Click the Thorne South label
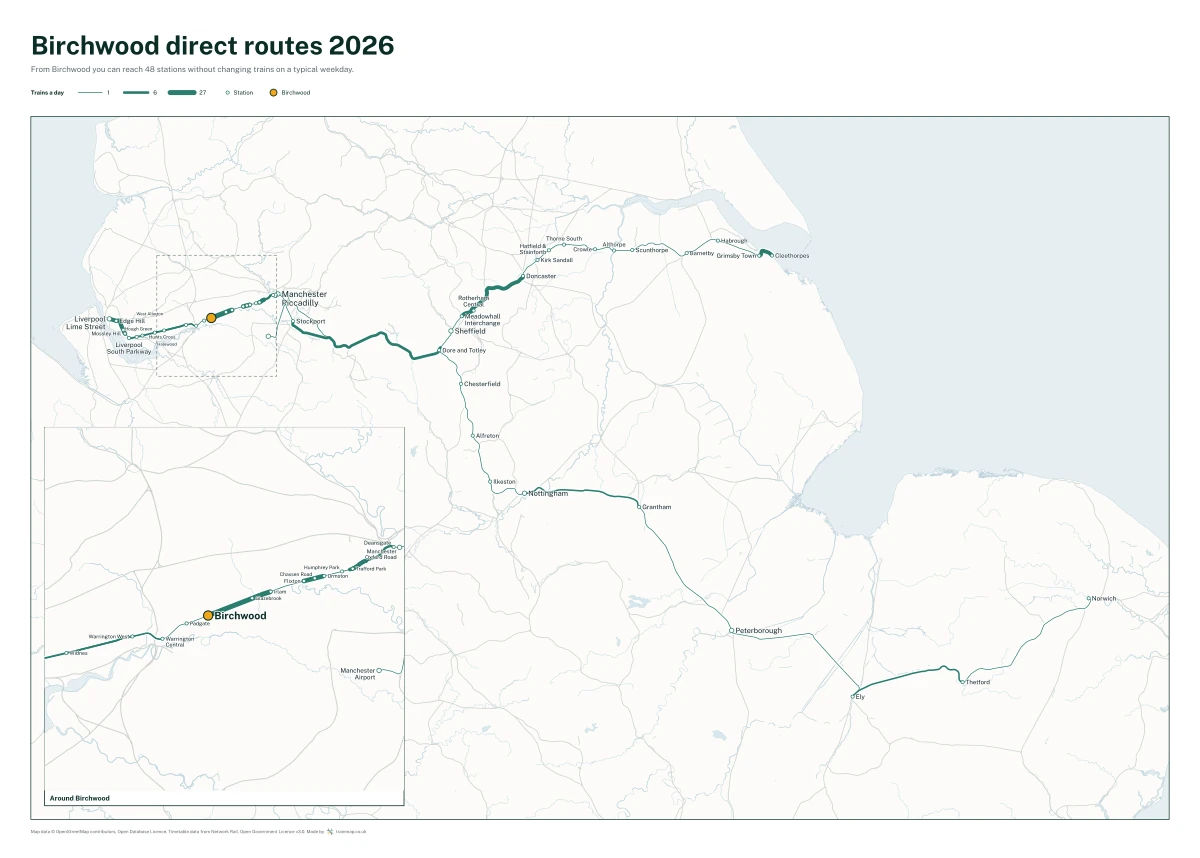Viewport: 1200px width, 858px height. click(564, 239)
